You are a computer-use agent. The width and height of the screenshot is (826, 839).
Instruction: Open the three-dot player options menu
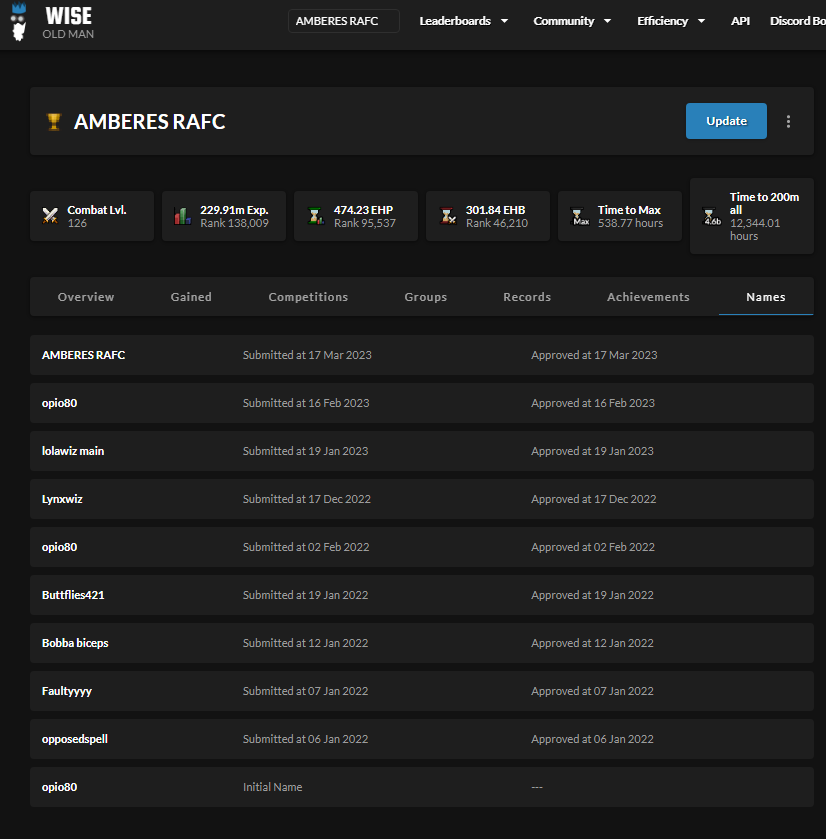(788, 121)
